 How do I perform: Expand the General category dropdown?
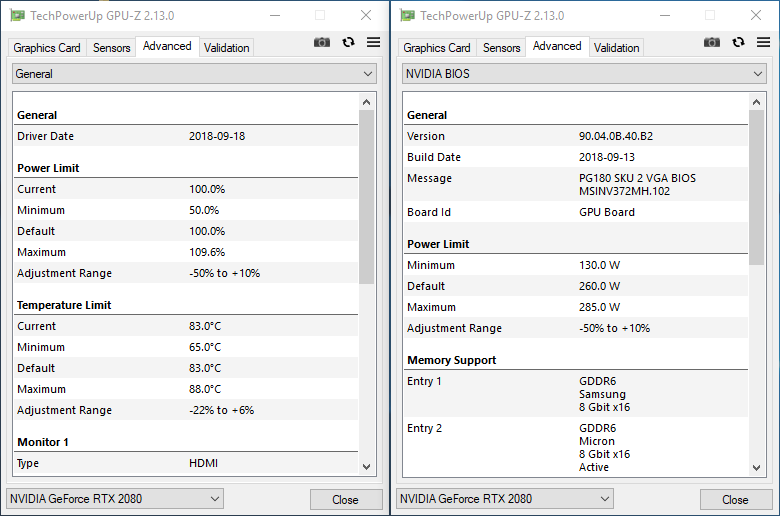[194, 74]
